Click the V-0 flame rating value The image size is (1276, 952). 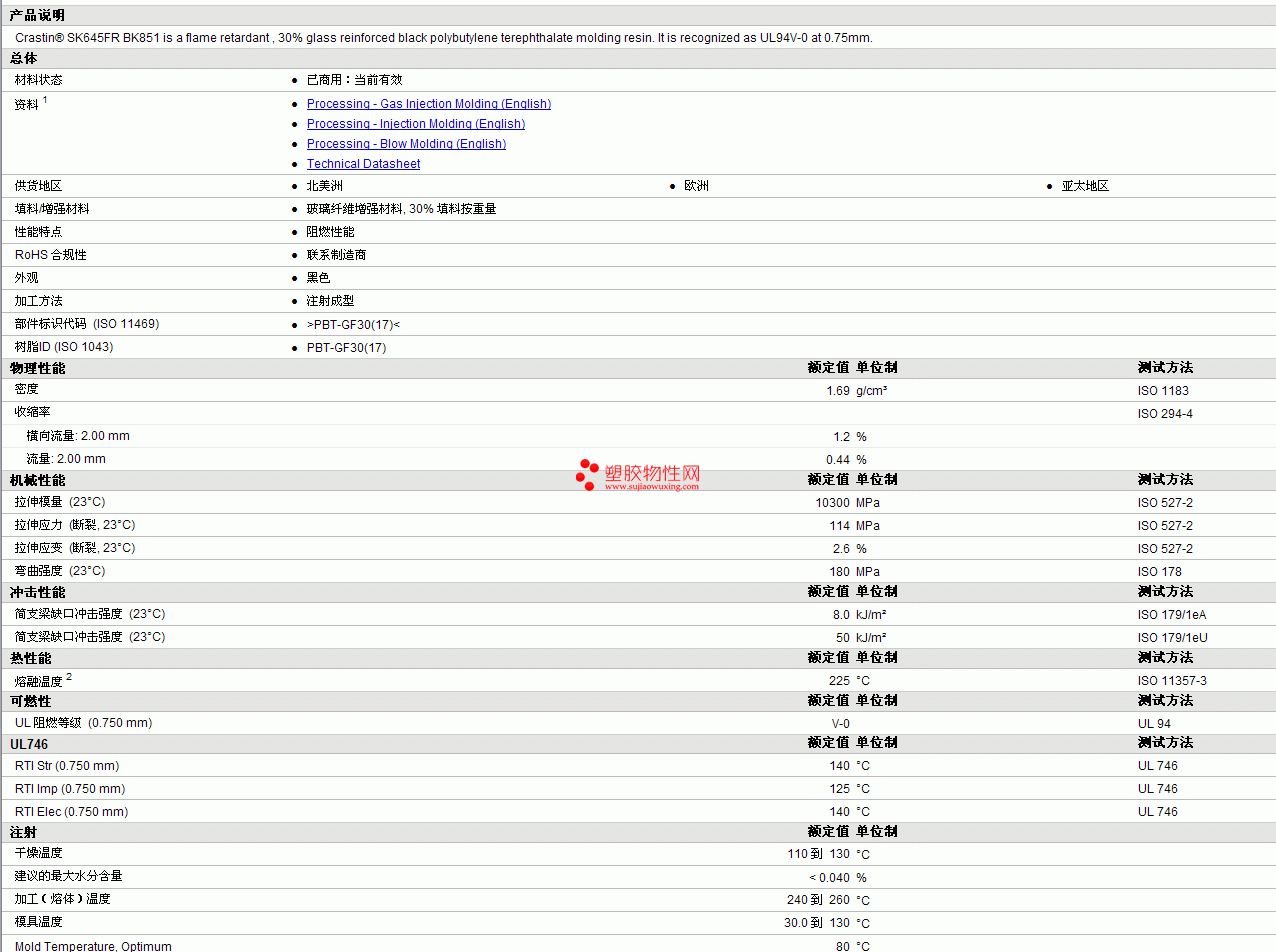[840, 724]
